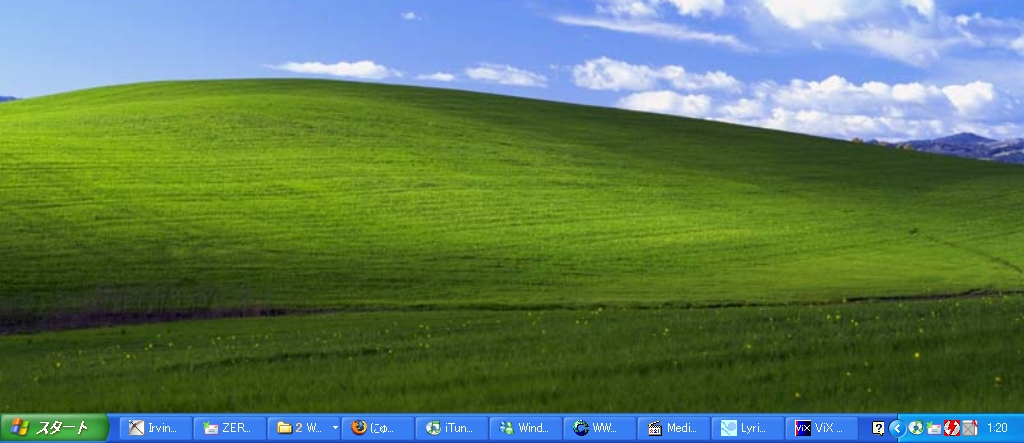
Task: Click the question mark help icon
Action: (878, 428)
